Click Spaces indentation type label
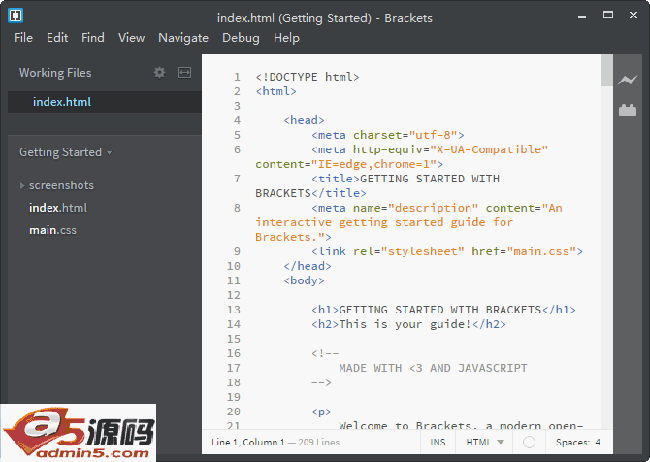Image resolution: width=650 pixels, height=462 pixels. tap(573, 441)
